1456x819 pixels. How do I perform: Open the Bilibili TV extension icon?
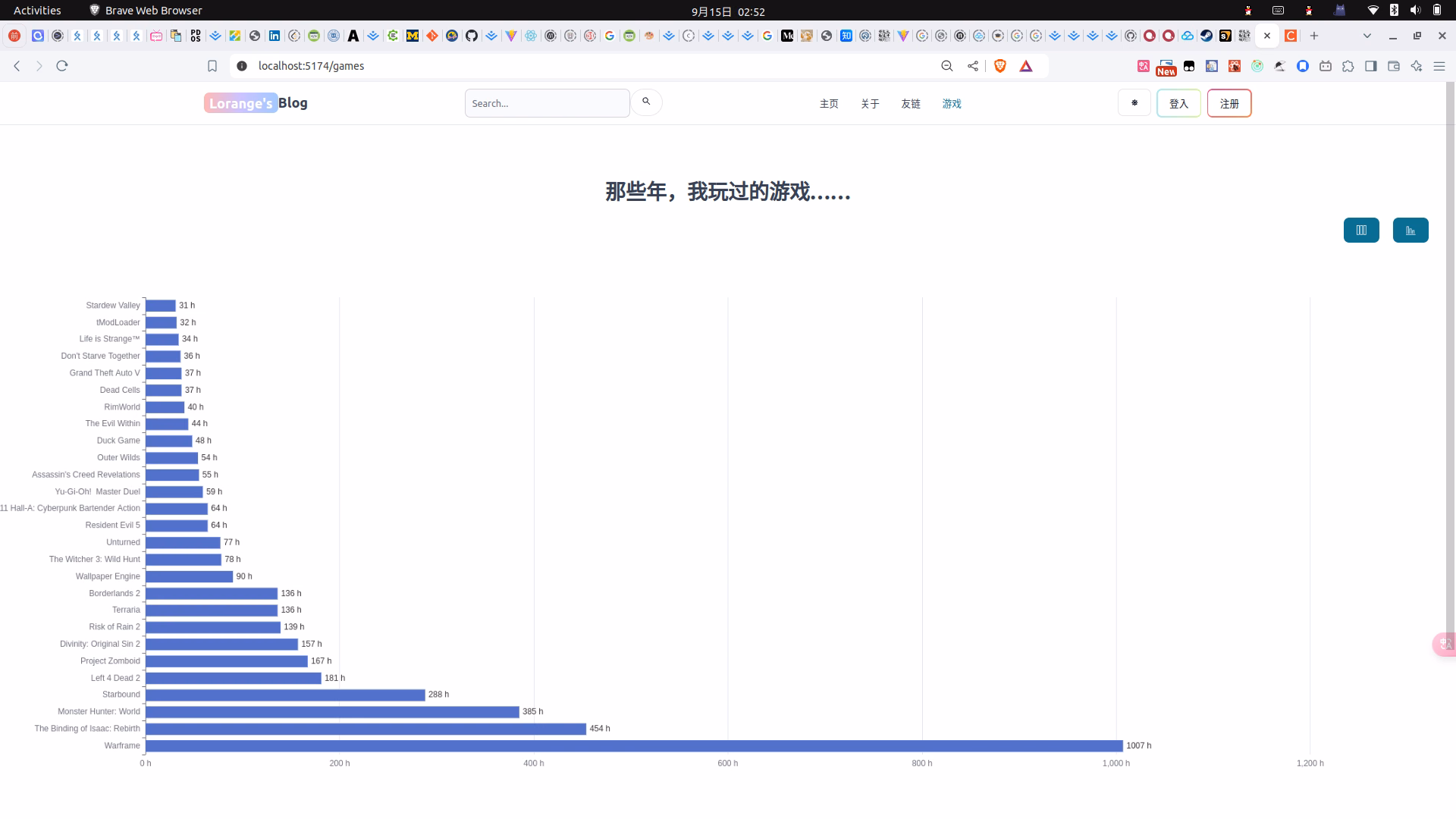1326,66
